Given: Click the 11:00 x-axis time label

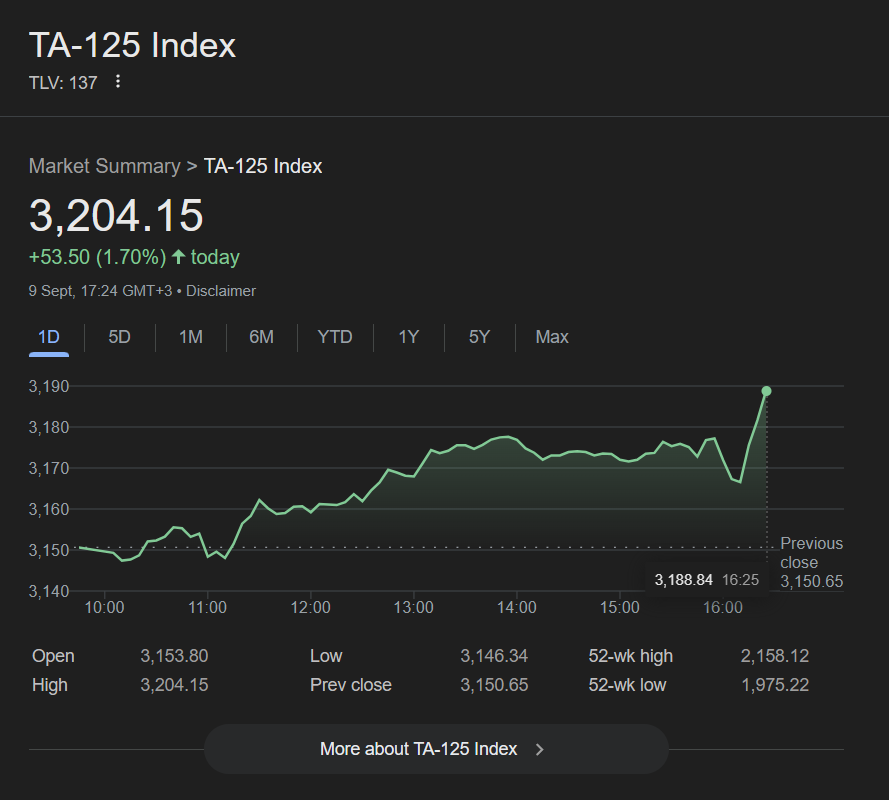Looking at the screenshot, I should point(208,607).
